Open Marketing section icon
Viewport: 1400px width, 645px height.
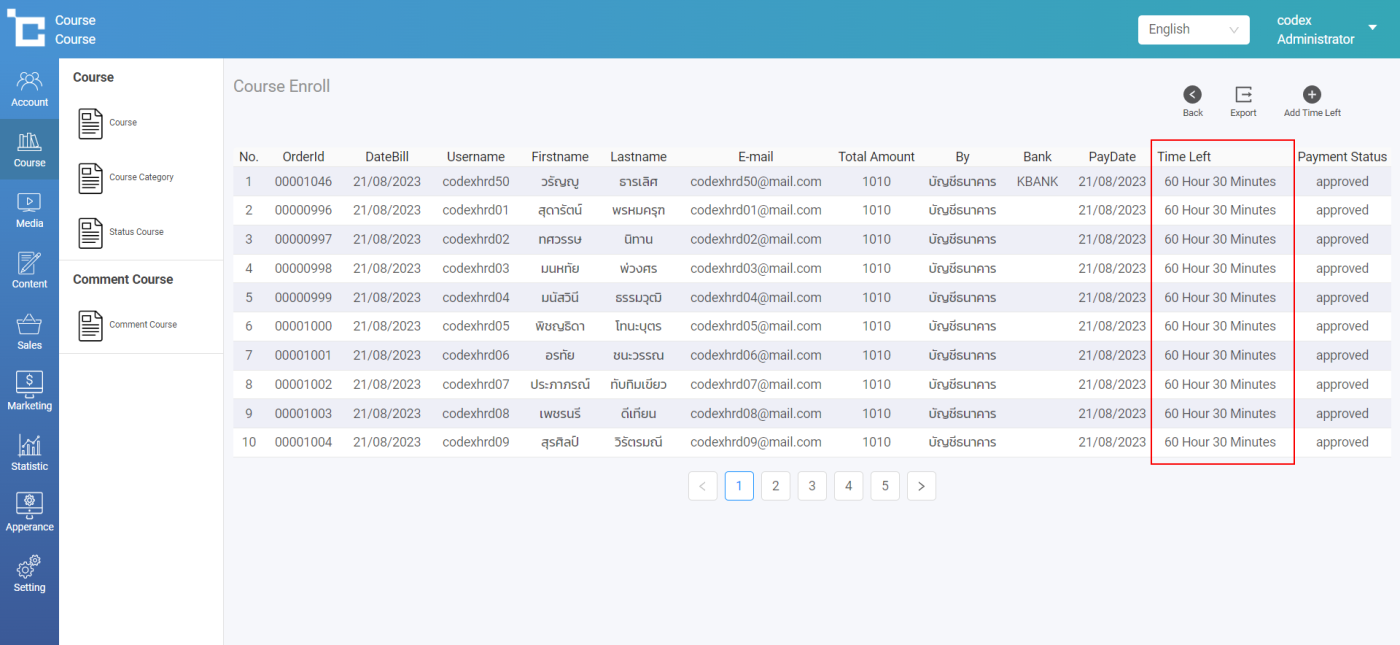(29, 392)
